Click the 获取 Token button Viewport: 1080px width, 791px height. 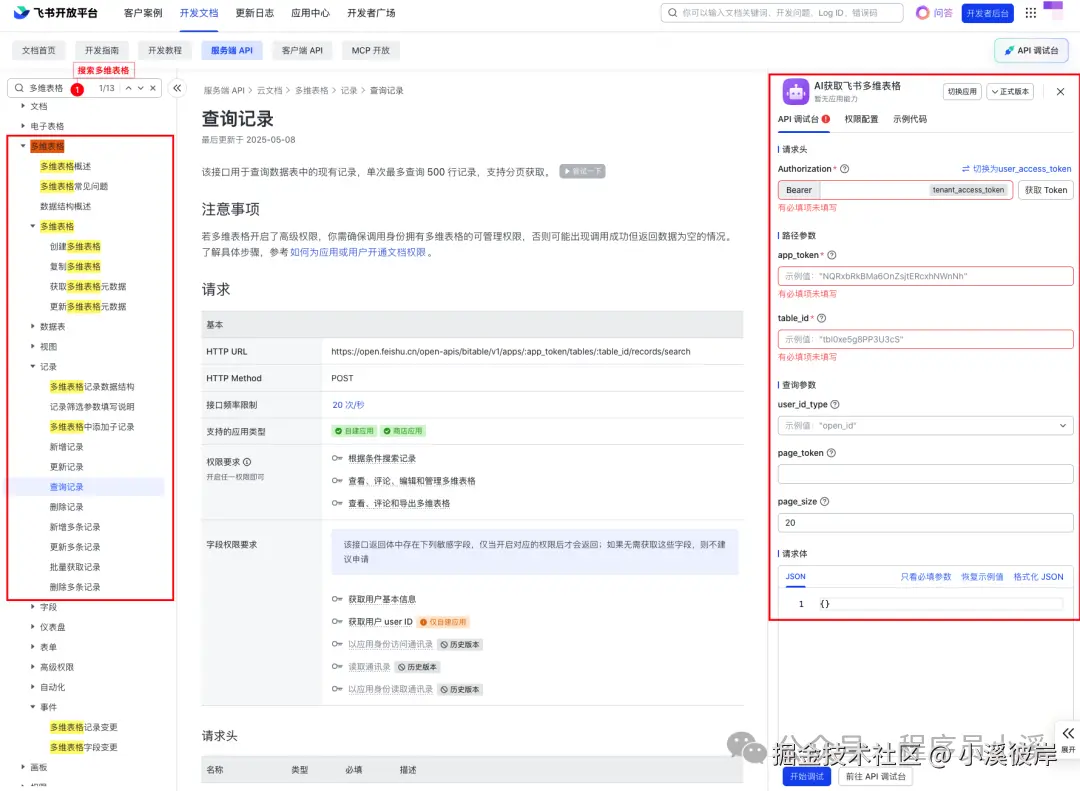(1046, 190)
